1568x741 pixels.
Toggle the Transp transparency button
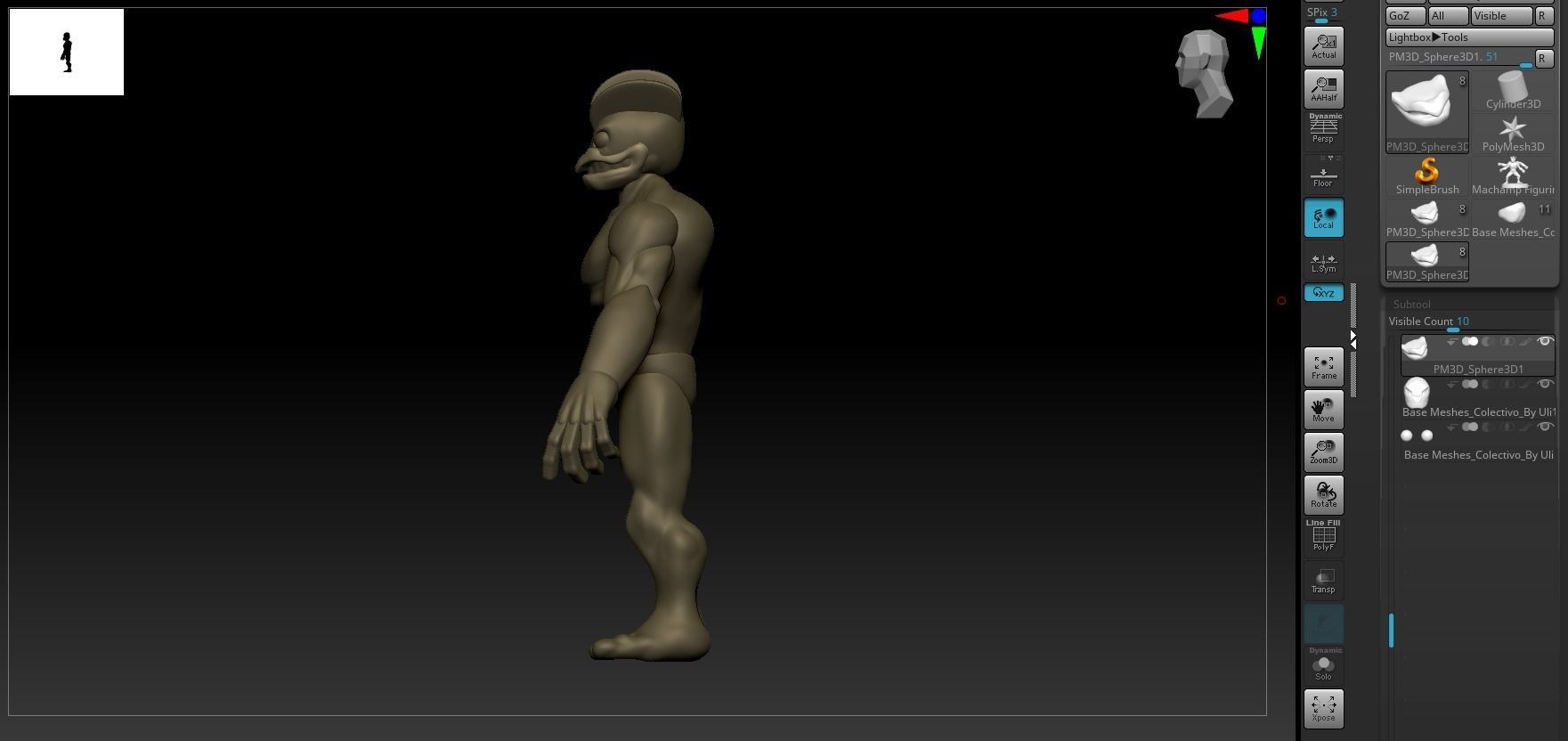(1323, 581)
